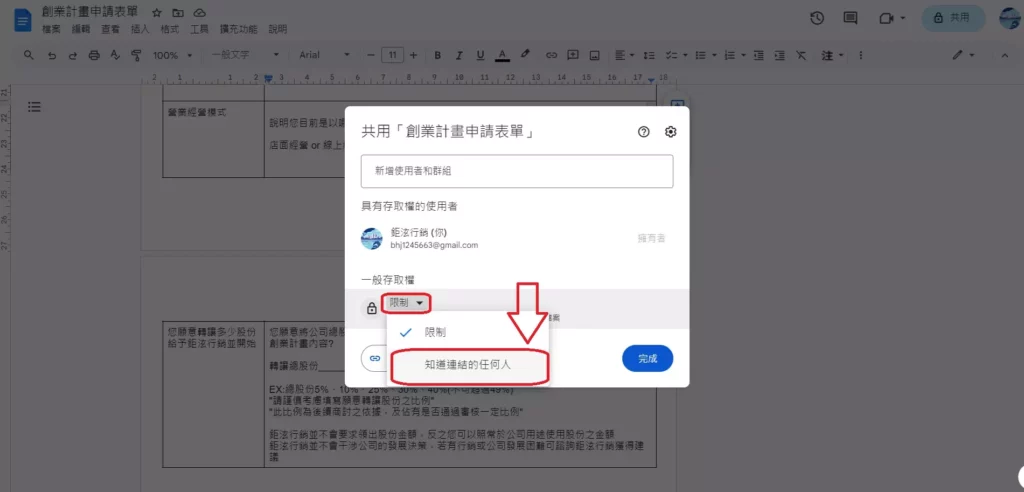Open share dialog settings gear
The image size is (1024, 492).
[670, 132]
